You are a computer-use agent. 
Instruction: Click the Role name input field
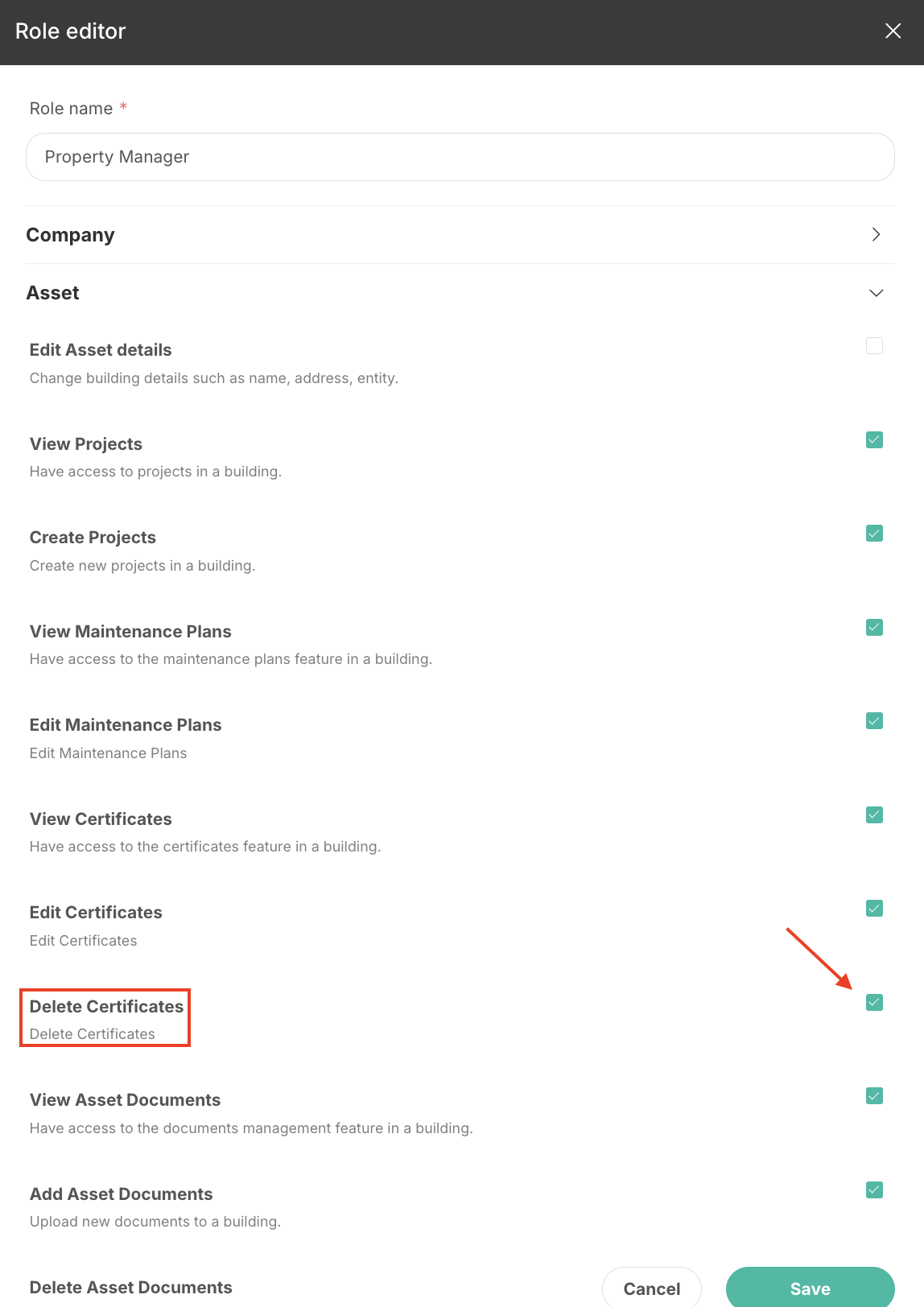pos(460,157)
